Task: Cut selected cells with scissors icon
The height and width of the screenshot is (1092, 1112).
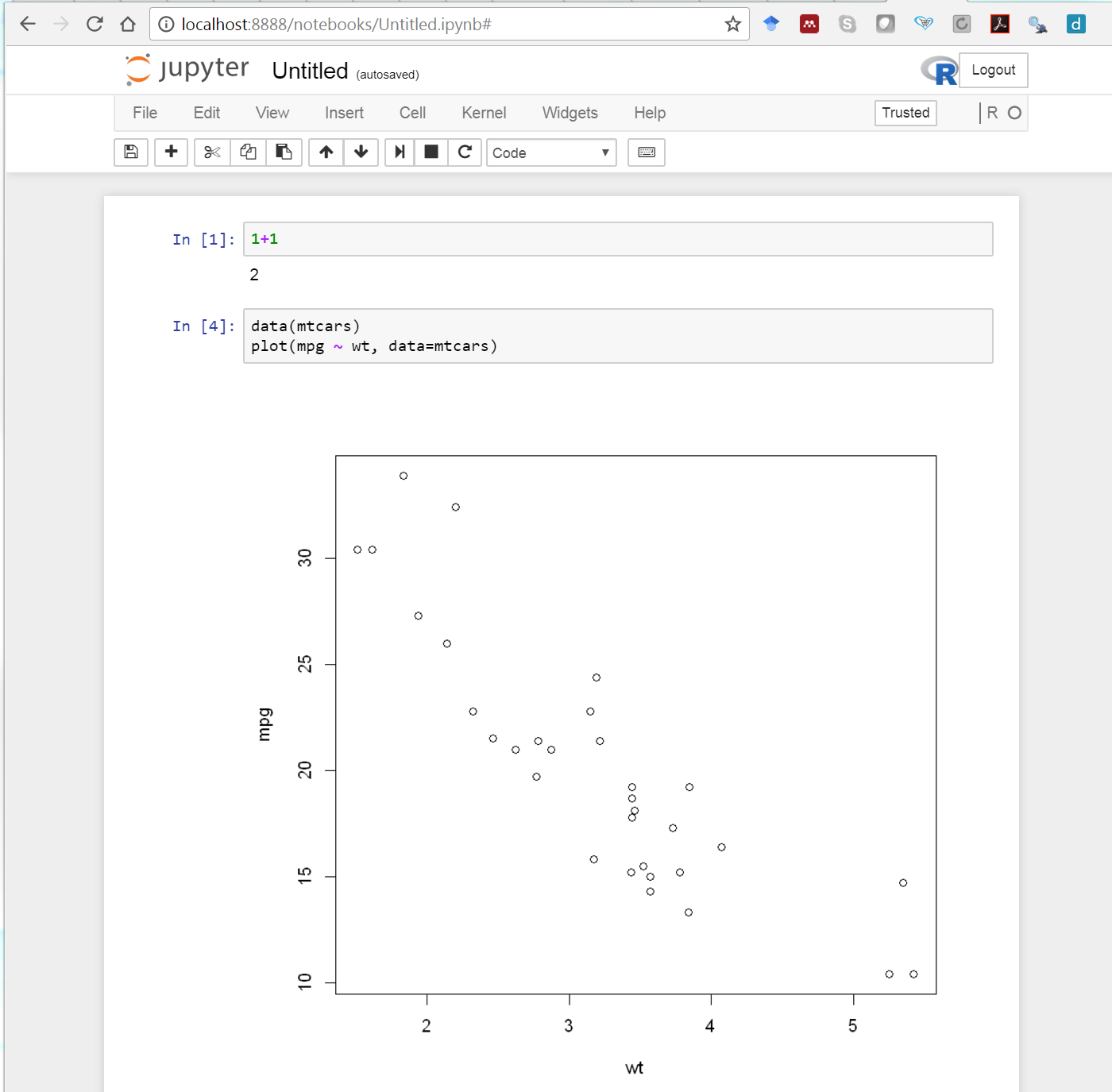Action: (x=212, y=152)
